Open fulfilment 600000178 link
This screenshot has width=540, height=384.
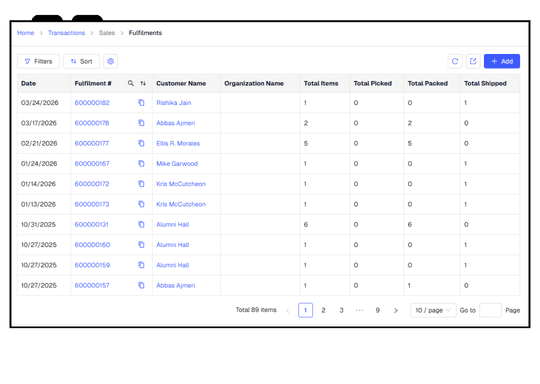92,123
